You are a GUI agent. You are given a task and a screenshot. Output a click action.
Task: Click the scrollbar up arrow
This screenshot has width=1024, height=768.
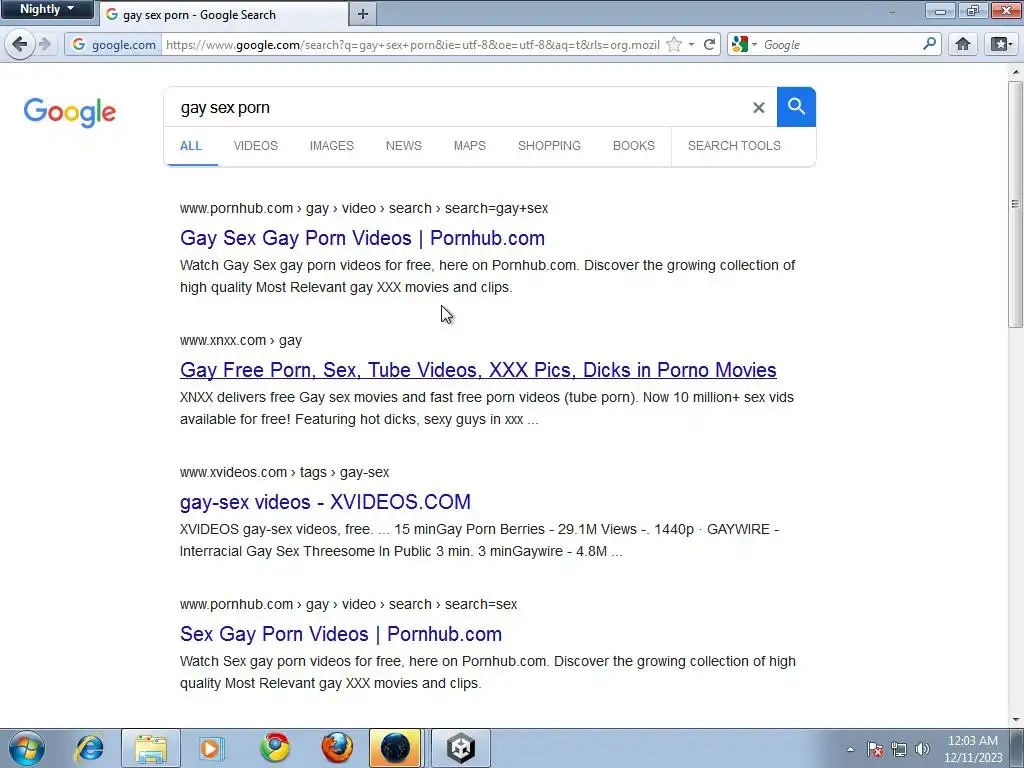(1015, 72)
